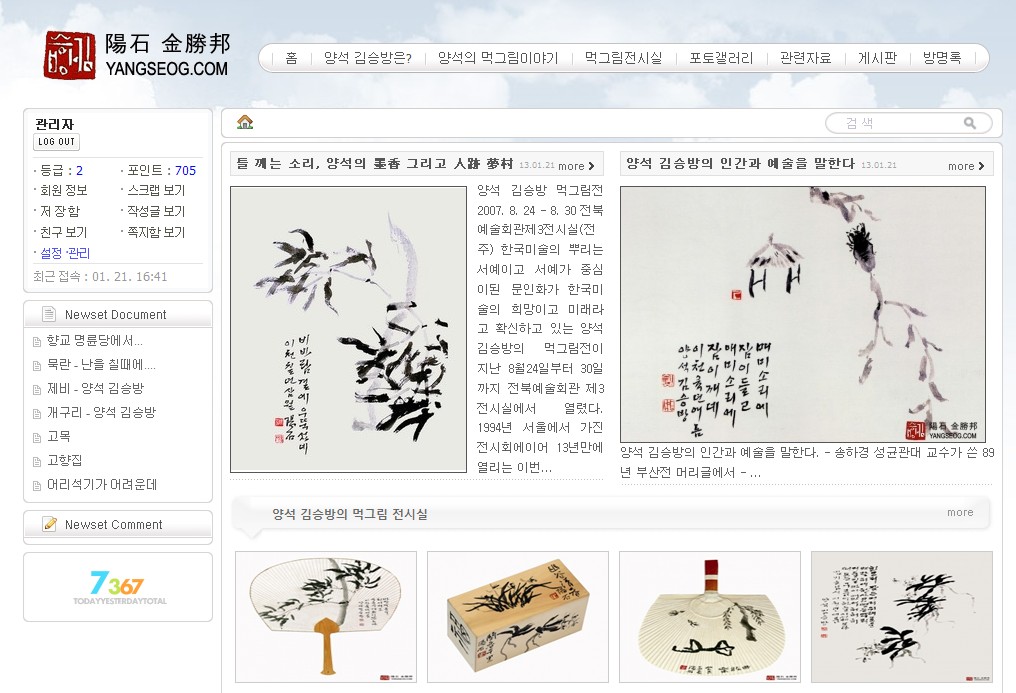Open the bamboo hand fan thumbnail
1016x693 pixels.
[x=326, y=617]
